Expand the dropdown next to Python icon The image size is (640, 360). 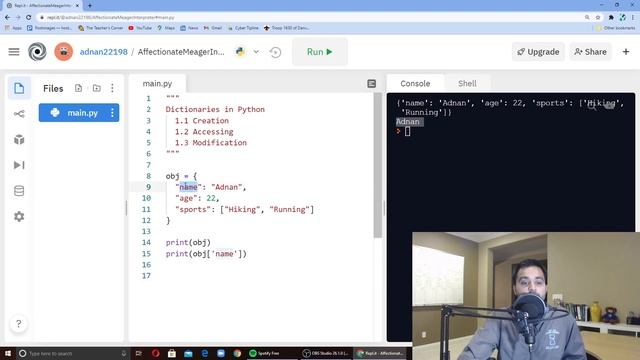click(x=256, y=52)
